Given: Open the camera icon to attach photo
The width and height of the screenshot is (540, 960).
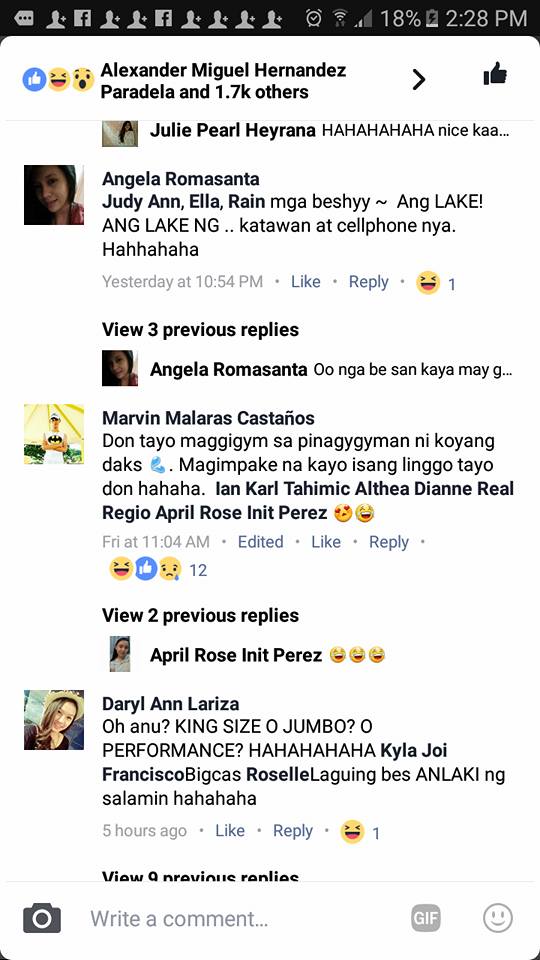Looking at the screenshot, I should (x=42, y=918).
